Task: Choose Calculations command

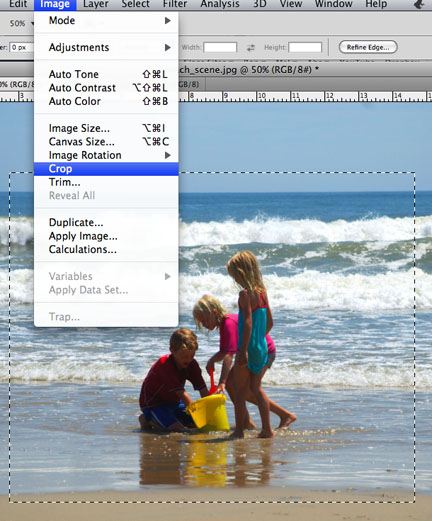Action: 106,249
